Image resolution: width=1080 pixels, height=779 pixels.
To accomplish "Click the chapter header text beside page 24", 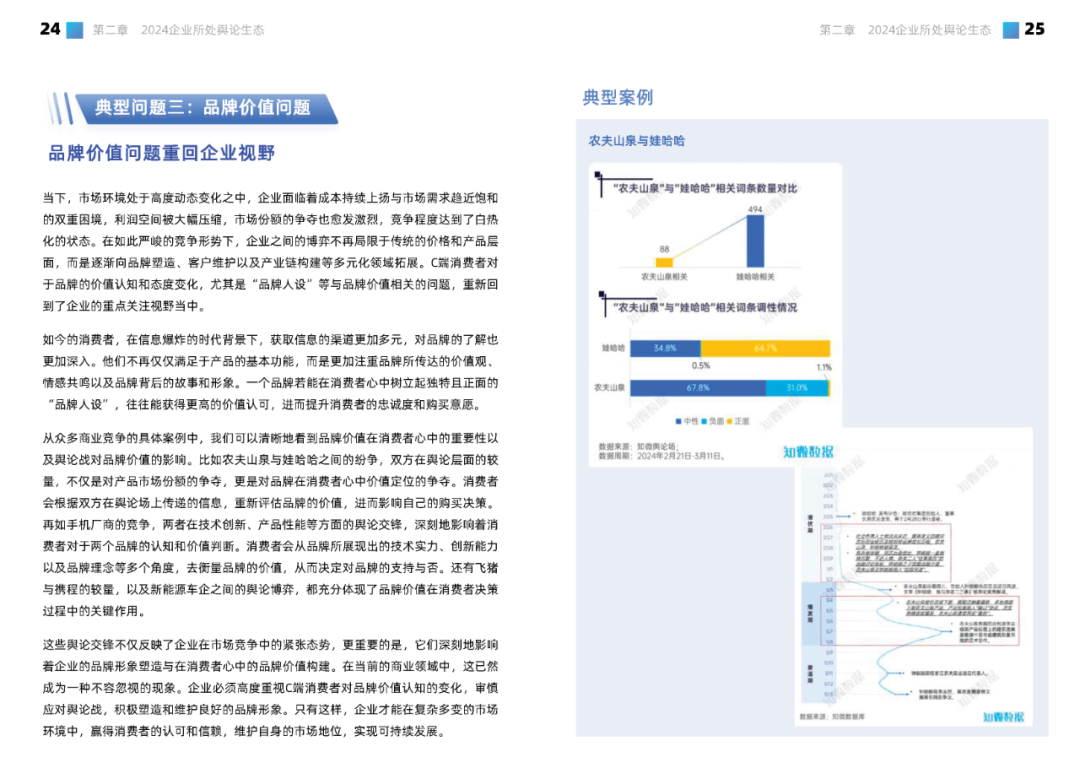I will tap(178, 30).
